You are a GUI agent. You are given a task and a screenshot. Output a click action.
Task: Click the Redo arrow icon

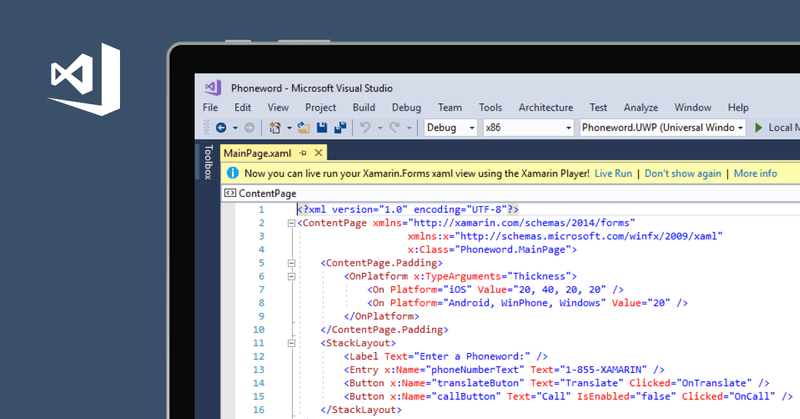coord(394,128)
